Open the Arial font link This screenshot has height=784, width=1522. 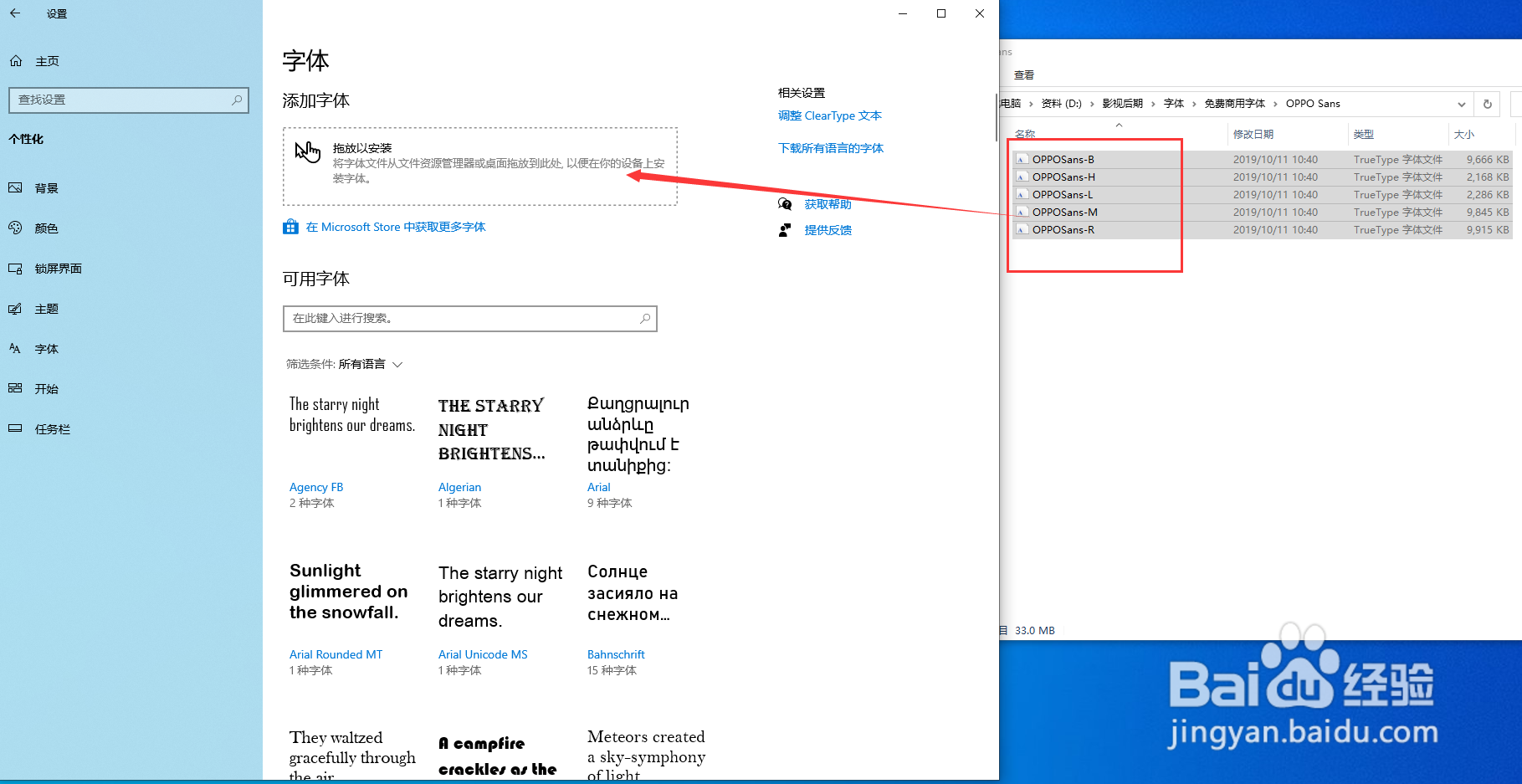(599, 487)
